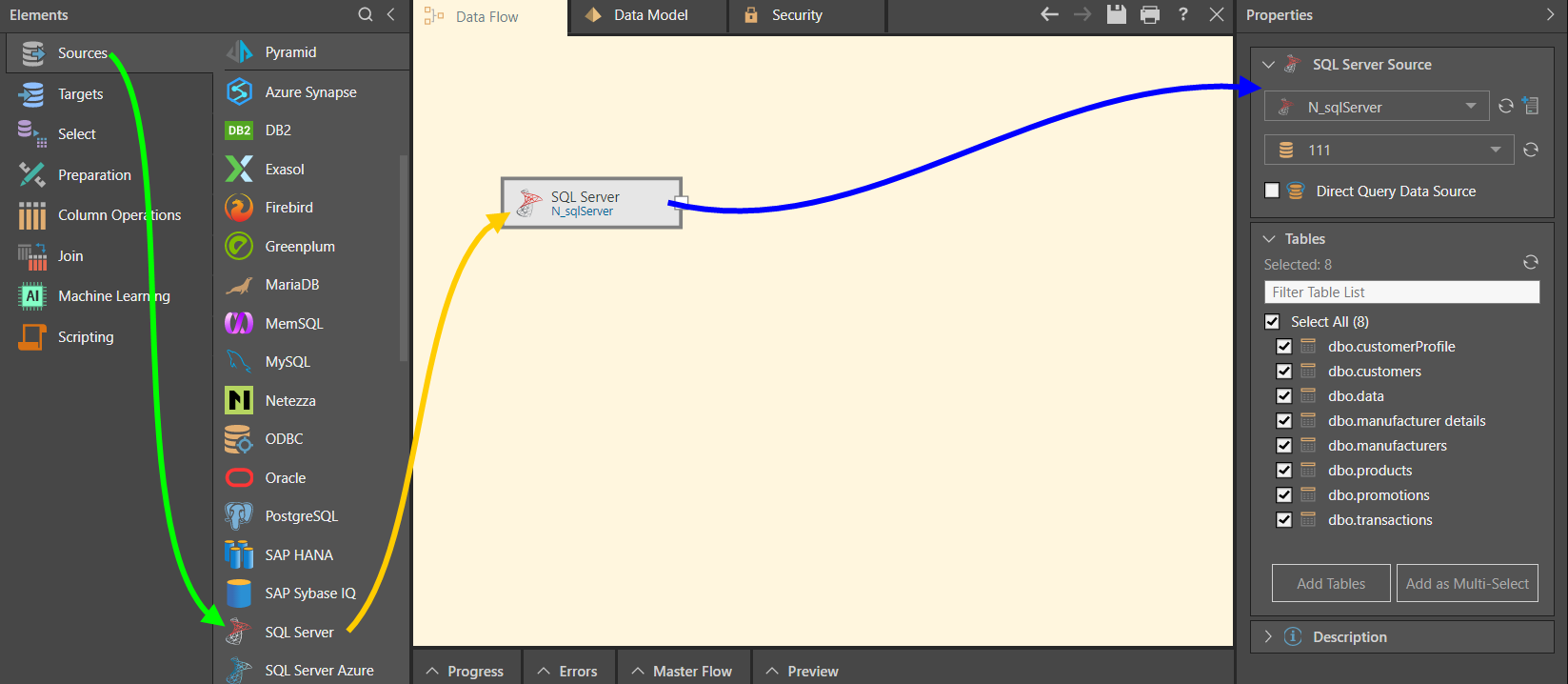Refresh the database list

pyautogui.click(x=1531, y=150)
